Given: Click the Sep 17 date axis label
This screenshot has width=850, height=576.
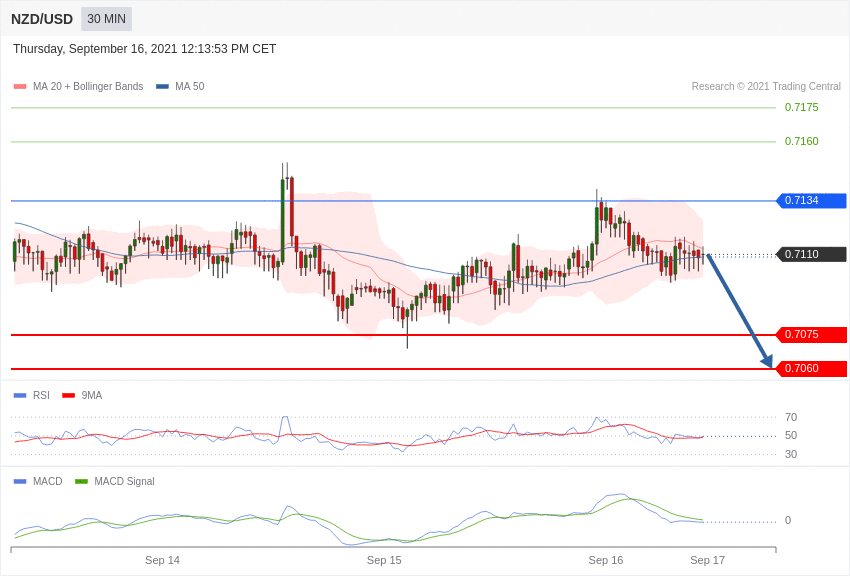Looking at the screenshot, I should [x=707, y=560].
